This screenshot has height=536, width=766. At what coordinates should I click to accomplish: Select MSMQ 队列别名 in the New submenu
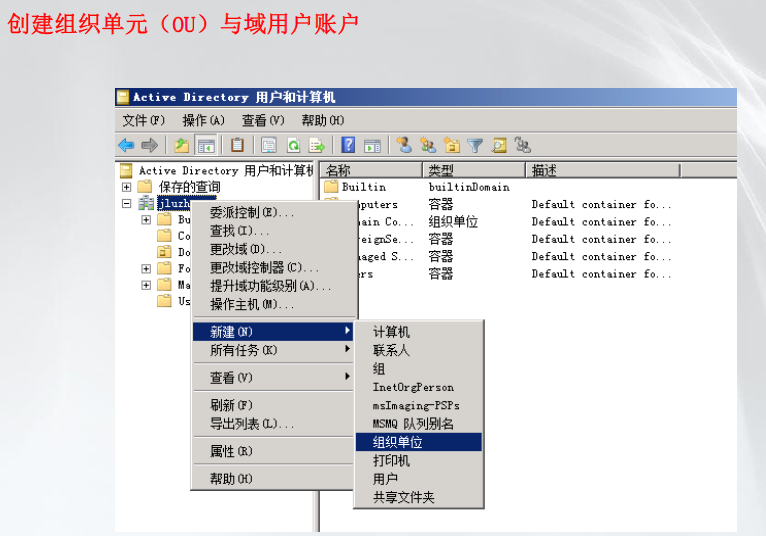click(x=419, y=424)
